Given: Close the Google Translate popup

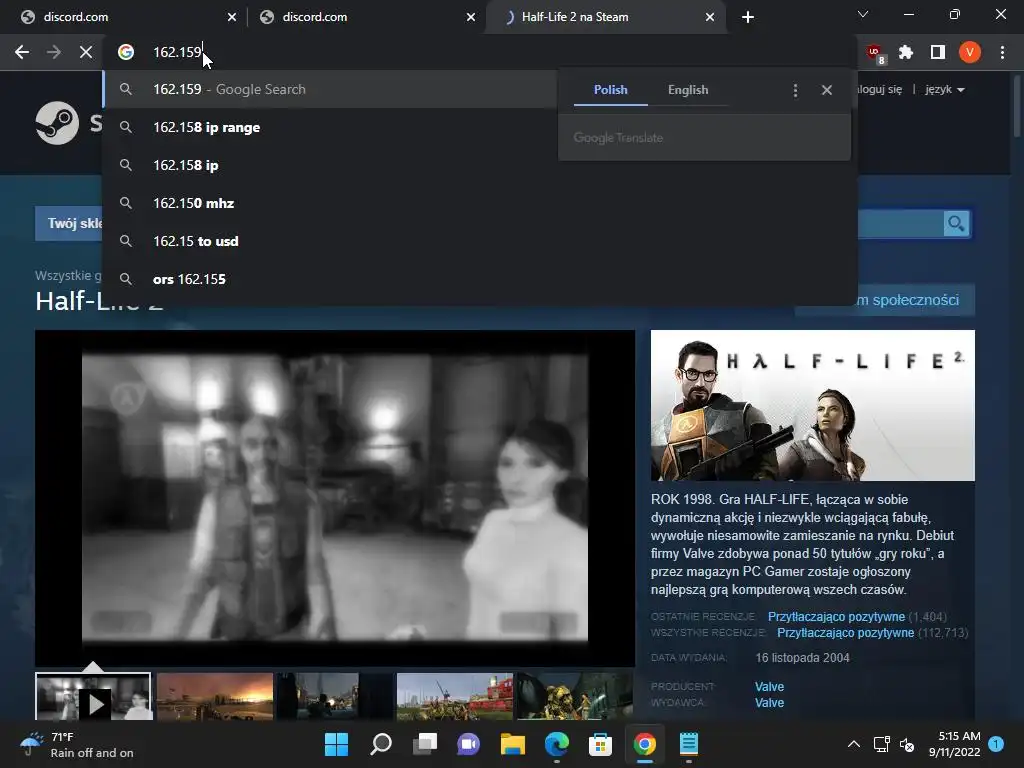Looking at the screenshot, I should point(827,90).
